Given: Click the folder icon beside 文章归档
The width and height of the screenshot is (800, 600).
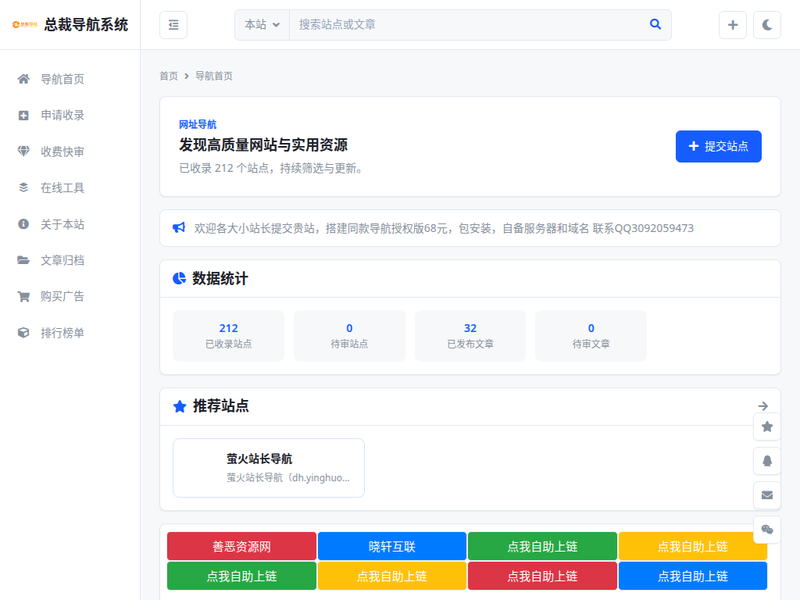Looking at the screenshot, I should (x=23, y=260).
